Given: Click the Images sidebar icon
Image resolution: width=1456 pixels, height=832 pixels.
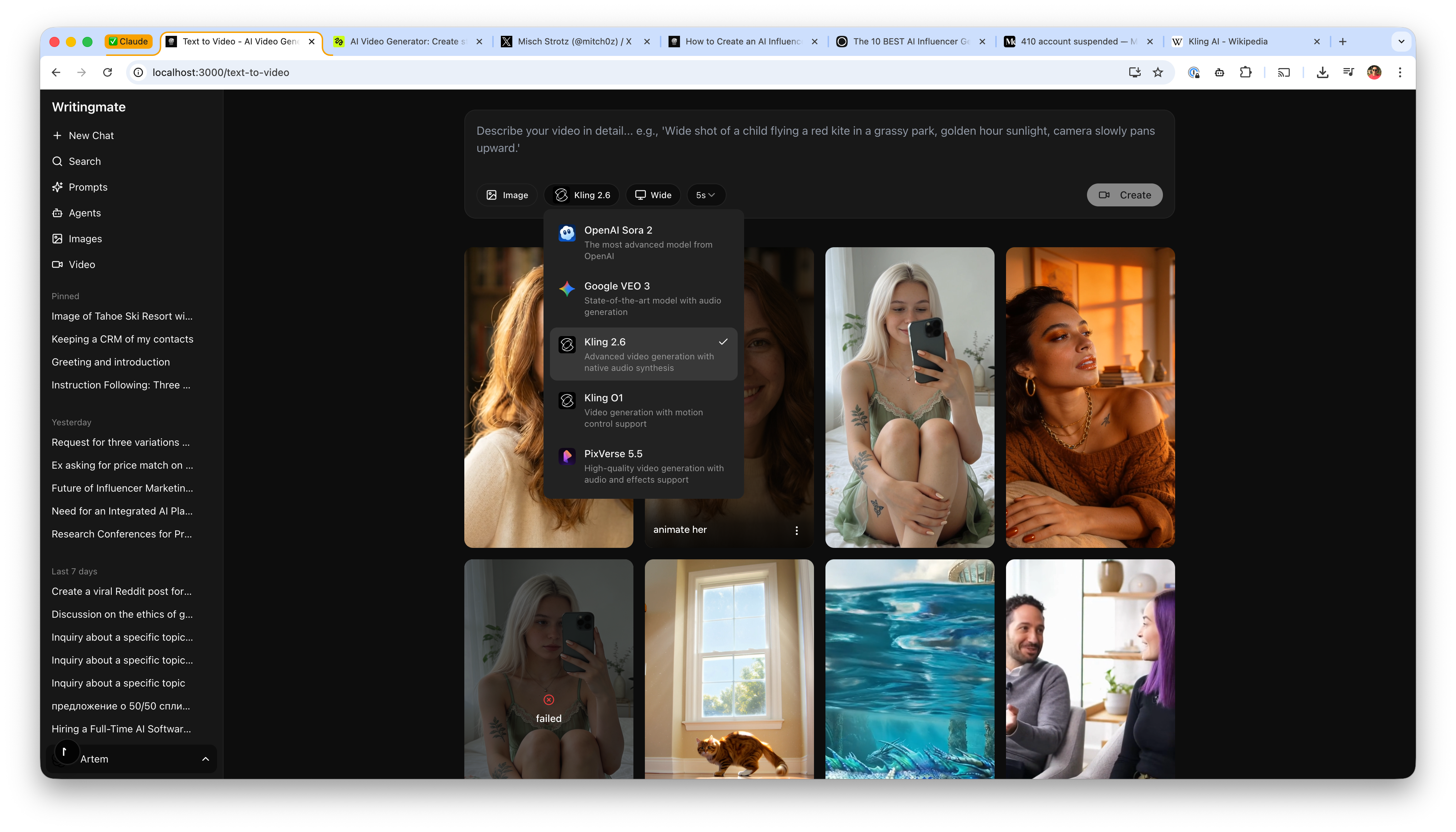Looking at the screenshot, I should point(58,238).
